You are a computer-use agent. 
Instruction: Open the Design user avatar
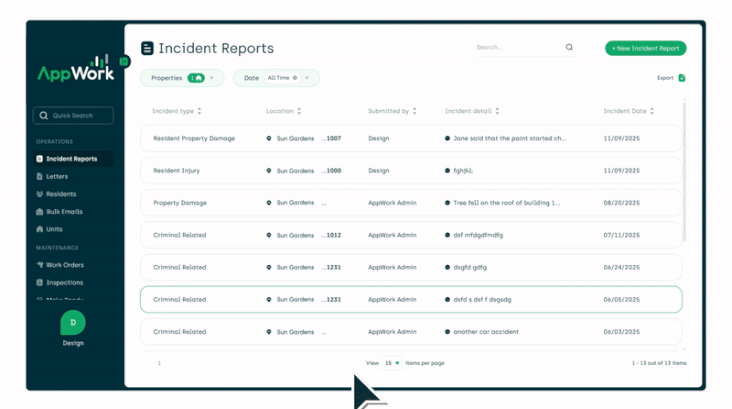coord(73,323)
